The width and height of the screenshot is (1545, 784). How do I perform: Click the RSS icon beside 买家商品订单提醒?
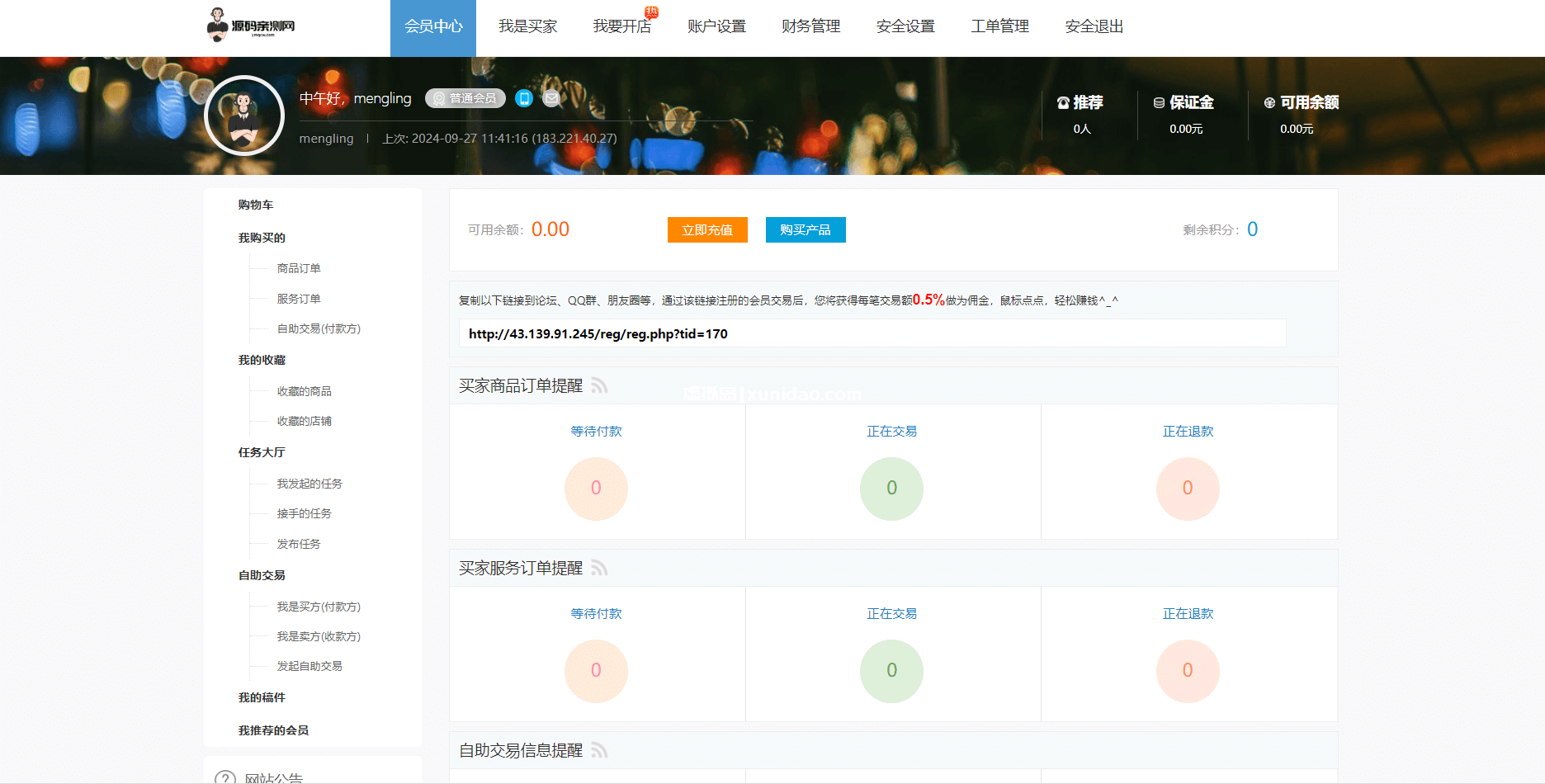(600, 385)
